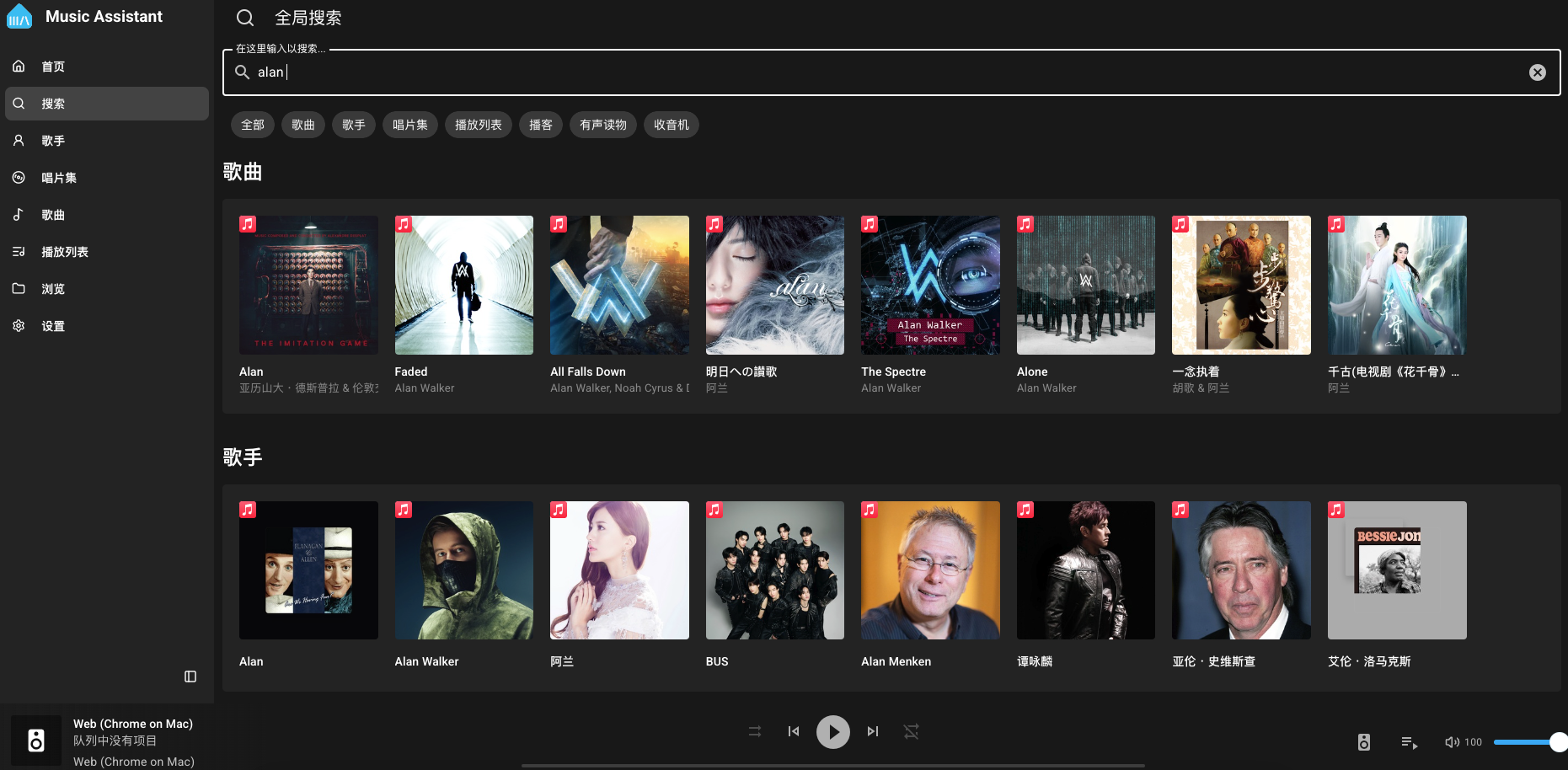Click the Apple Music badge on The Spectre
Image resolution: width=1568 pixels, height=770 pixels.
870,224
